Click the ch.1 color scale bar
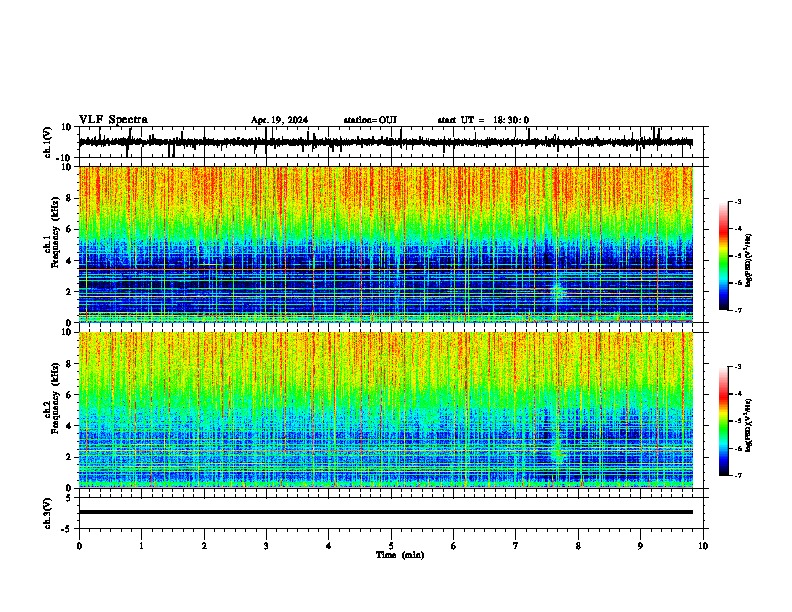This screenshot has width=792, height=612. [724, 256]
